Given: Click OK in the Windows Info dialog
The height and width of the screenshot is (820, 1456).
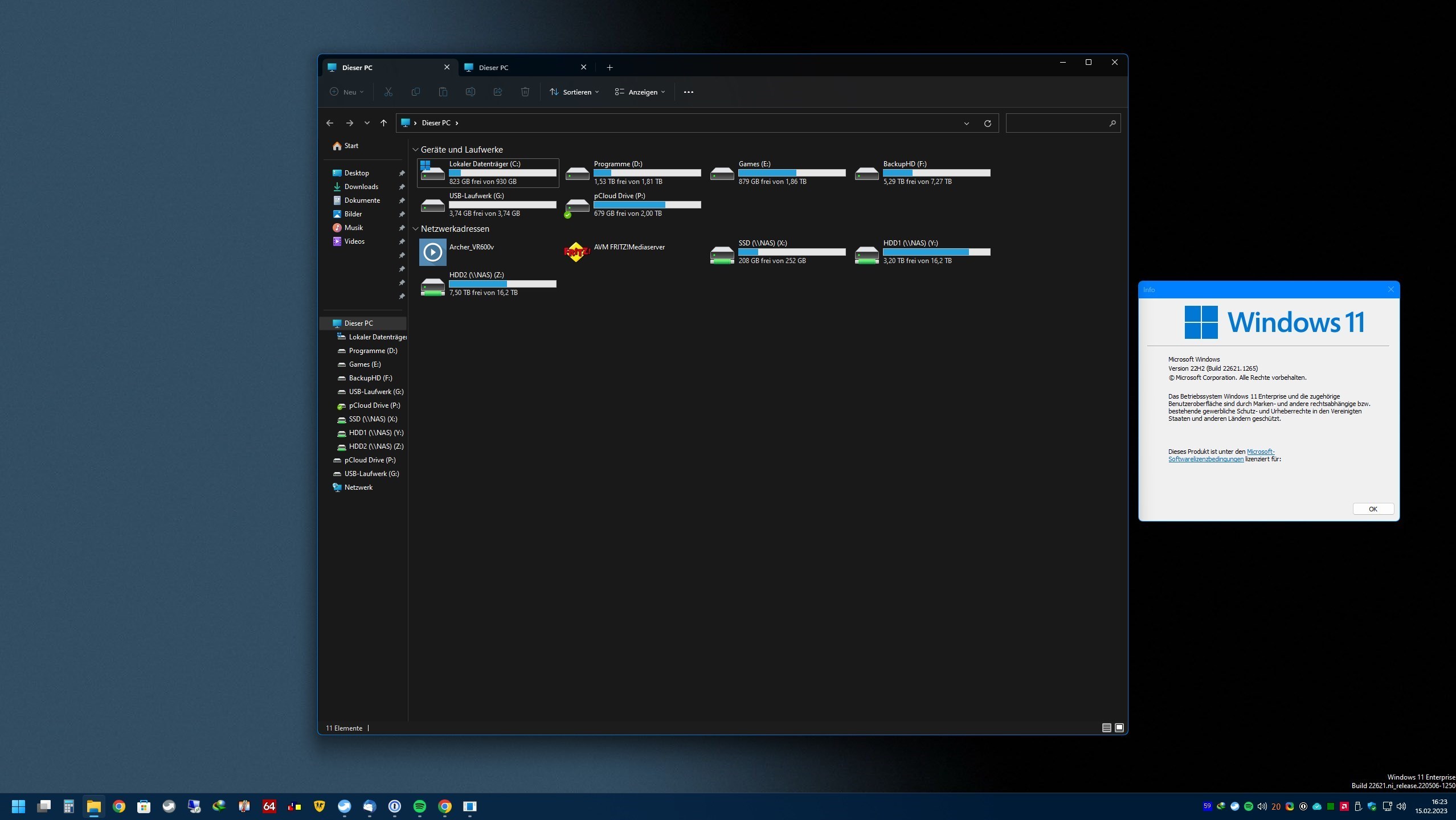Looking at the screenshot, I should pyautogui.click(x=1372, y=509).
